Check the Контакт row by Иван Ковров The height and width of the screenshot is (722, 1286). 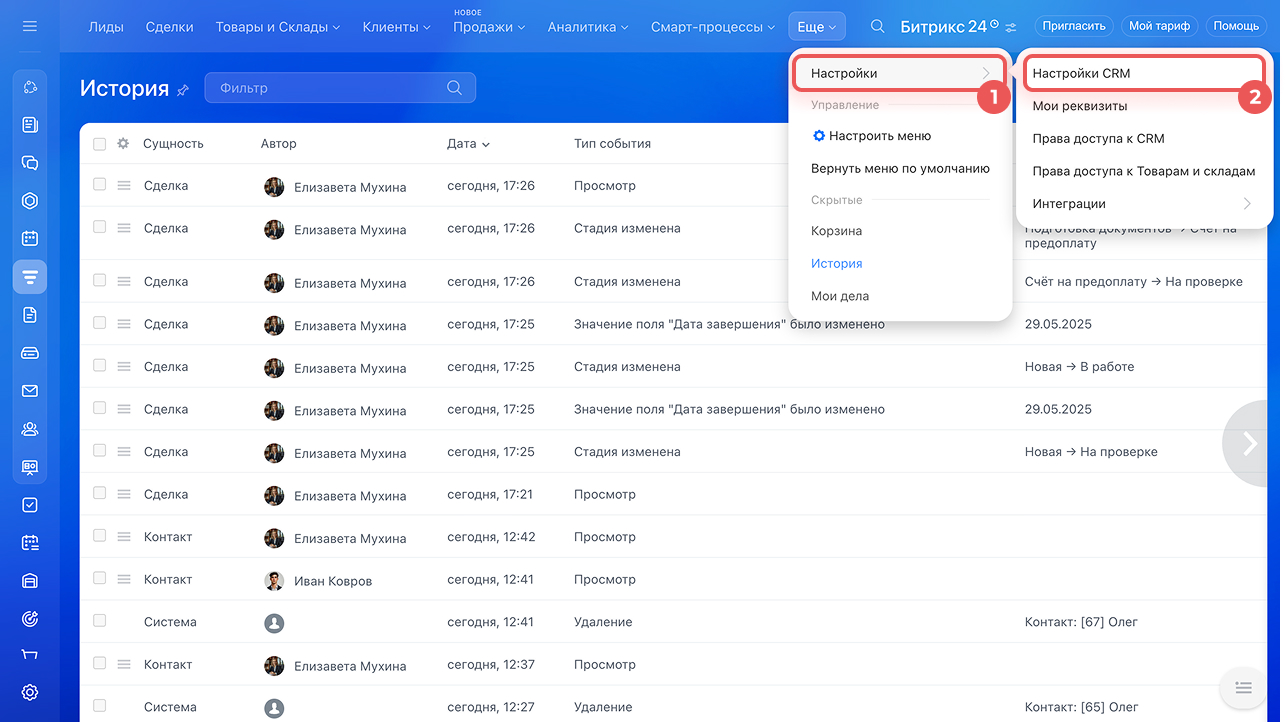point(99,578)
